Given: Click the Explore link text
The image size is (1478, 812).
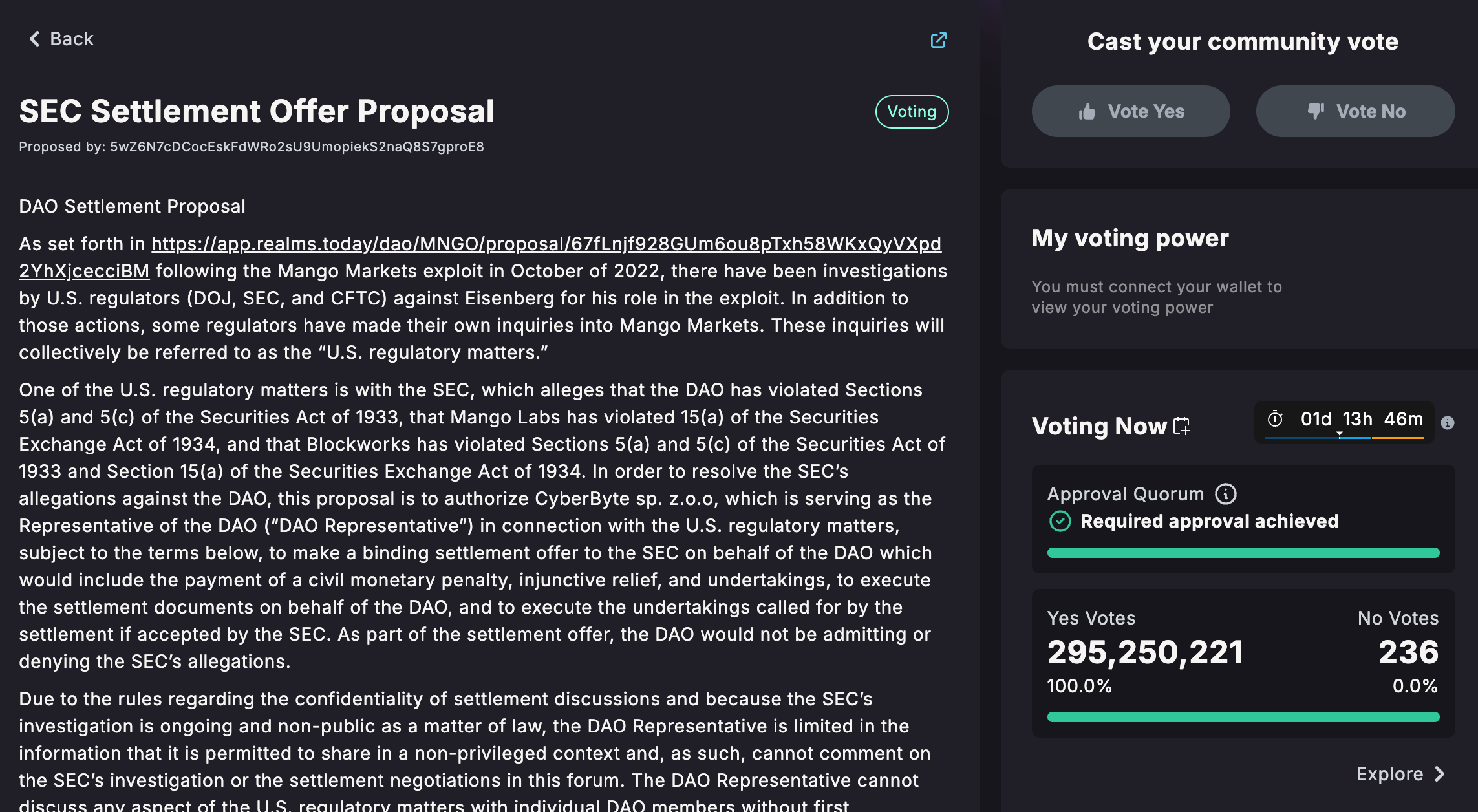Looking at the screenshot, I should [1389, 774].
